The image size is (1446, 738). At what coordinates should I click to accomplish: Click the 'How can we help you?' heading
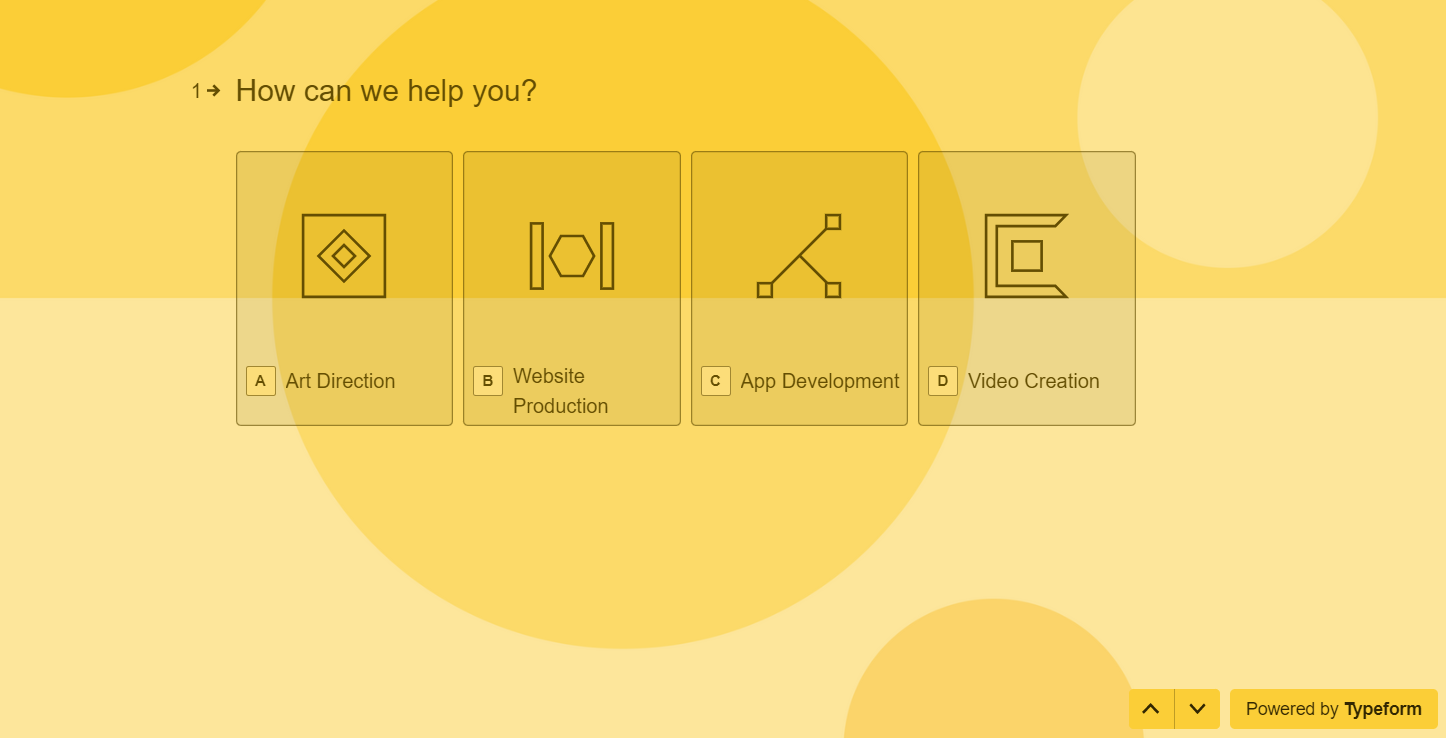pos(386,91)
